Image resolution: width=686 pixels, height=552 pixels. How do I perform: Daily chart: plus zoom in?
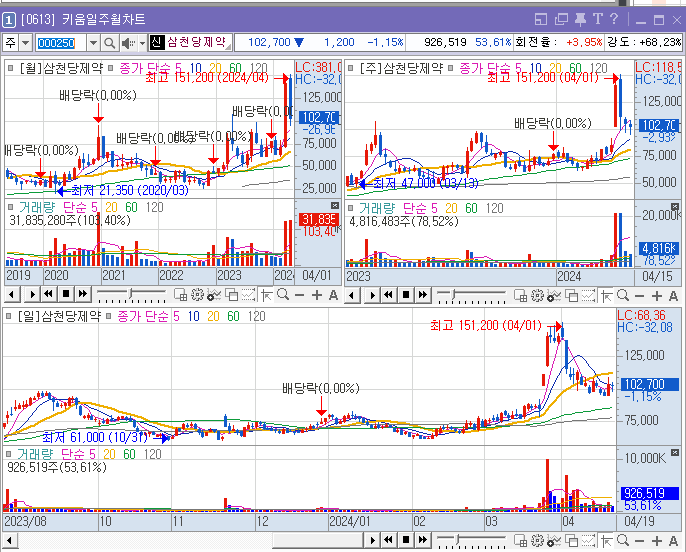pos(657,542)
